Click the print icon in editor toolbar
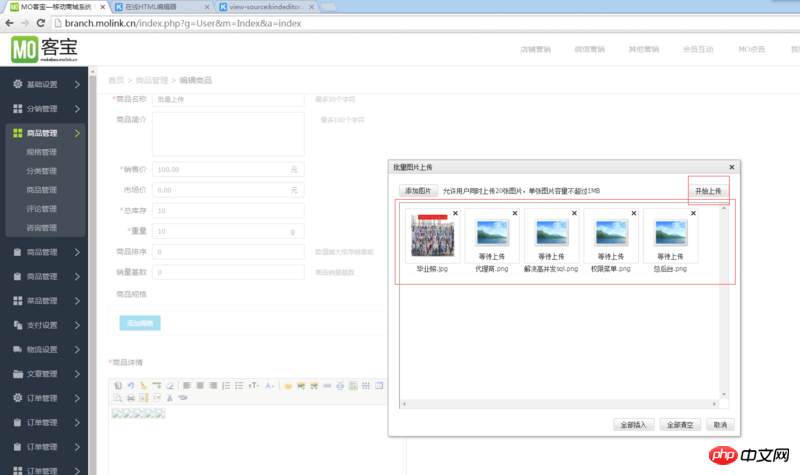This screenshot has height=475, width=800. click(x=131, y=397)
